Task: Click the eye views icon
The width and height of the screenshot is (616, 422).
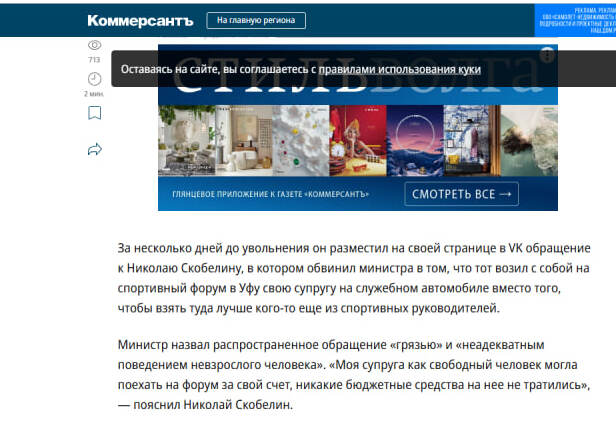Action: point(94,45)
